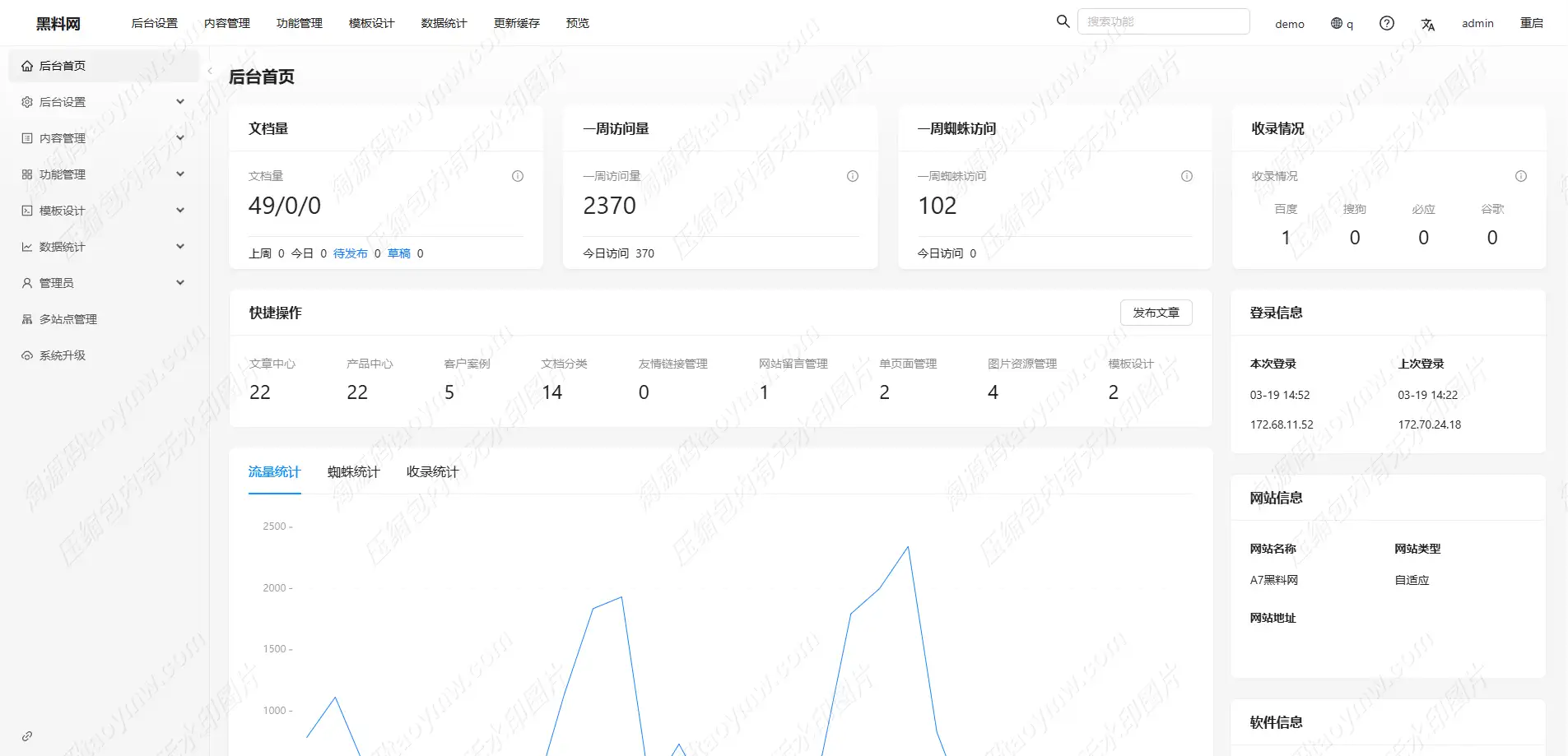Open 客户案例 quick action
Image resolution: width=1568 pixels, height=756 pixels.
click(467, 364)
